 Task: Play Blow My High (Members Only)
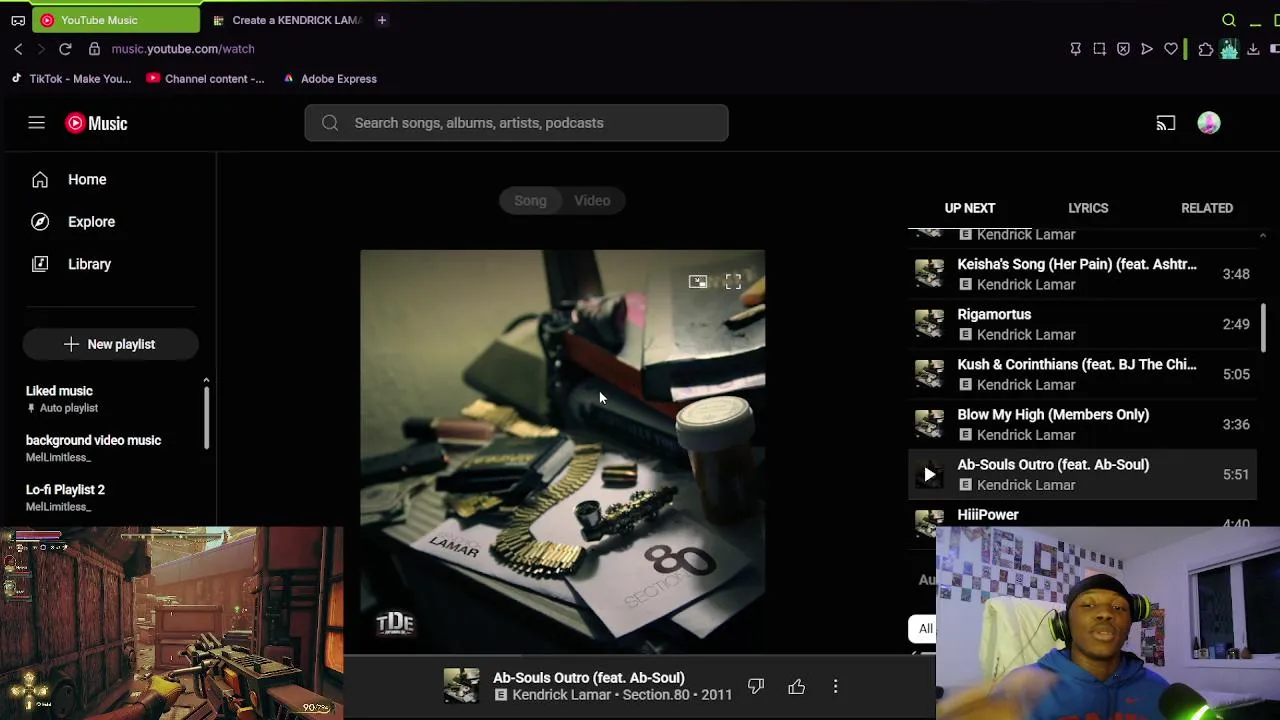click(1084, 424)
